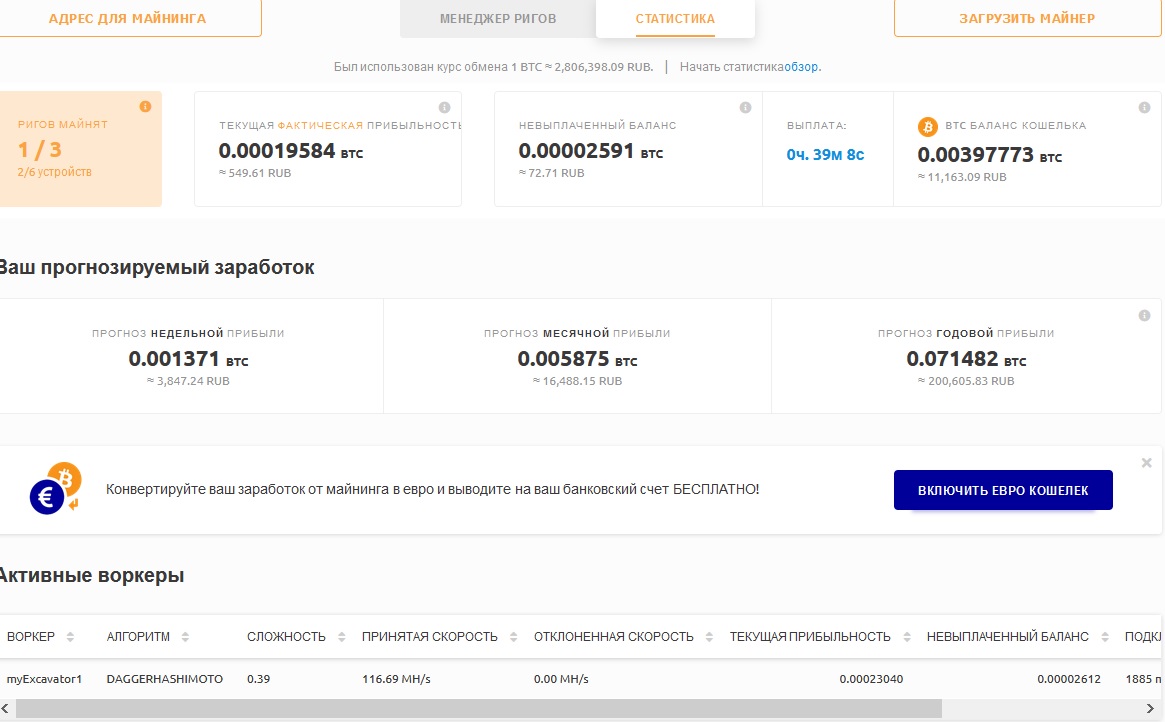
Task: Click row unpaid balance 0.00002612
Action: pos(1069,679)
